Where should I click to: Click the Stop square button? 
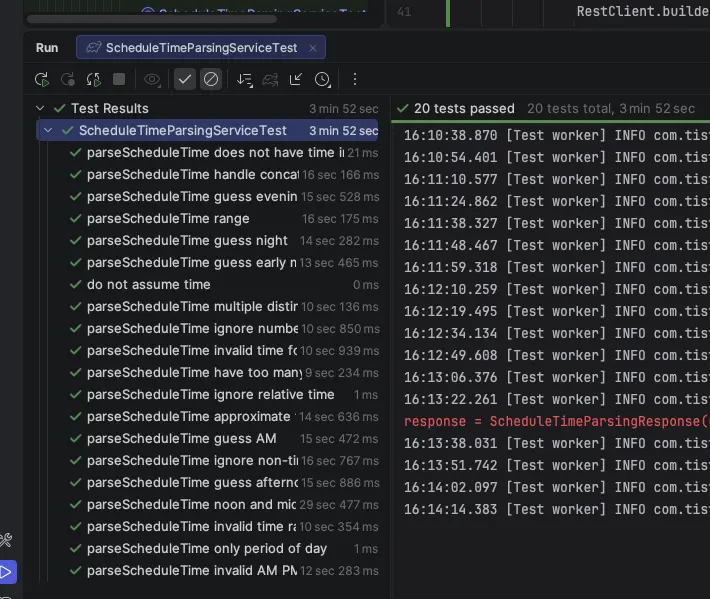tap(119, 80)
